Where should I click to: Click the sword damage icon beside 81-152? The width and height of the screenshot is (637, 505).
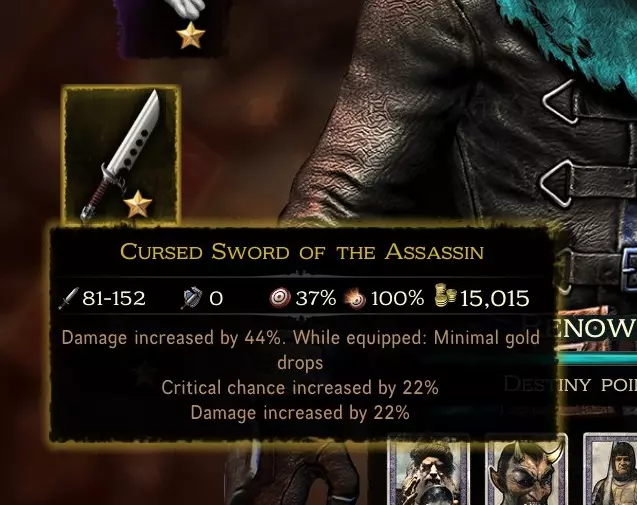coord(68,299)
